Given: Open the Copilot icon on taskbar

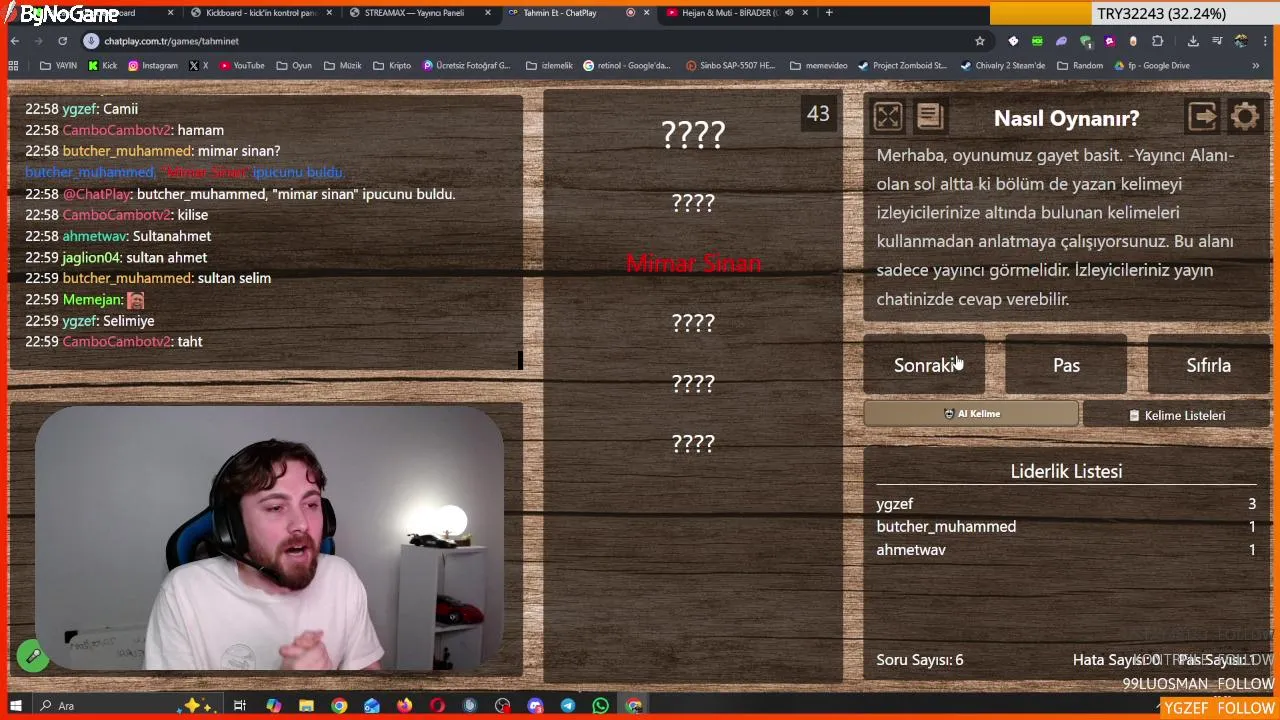Looking at the screenshot, I should coord(273,706).
